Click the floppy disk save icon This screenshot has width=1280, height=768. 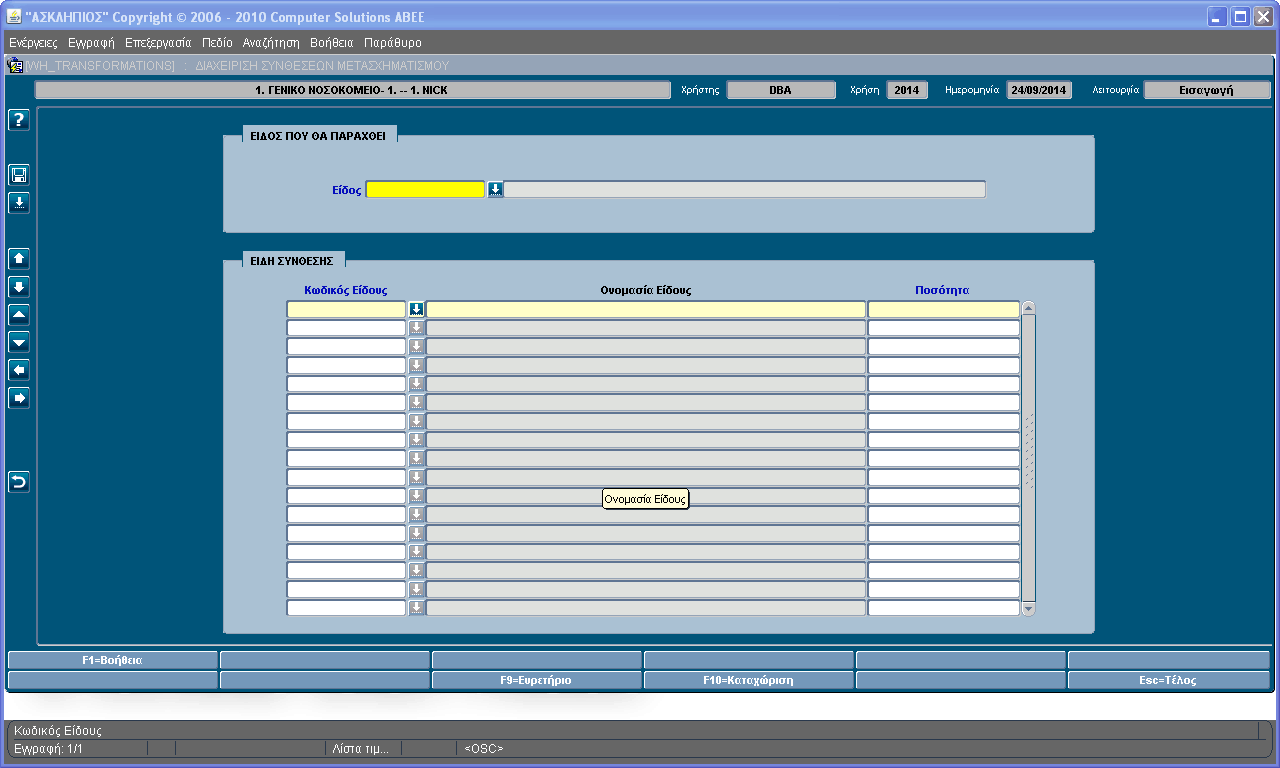tap(19, 175)
